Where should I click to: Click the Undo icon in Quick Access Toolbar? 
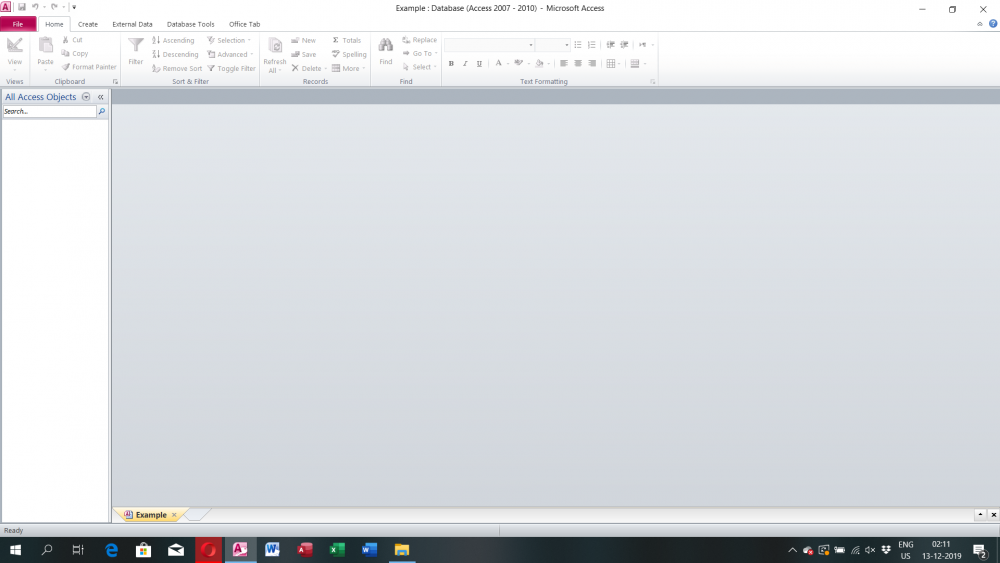[x=35, y=7]
